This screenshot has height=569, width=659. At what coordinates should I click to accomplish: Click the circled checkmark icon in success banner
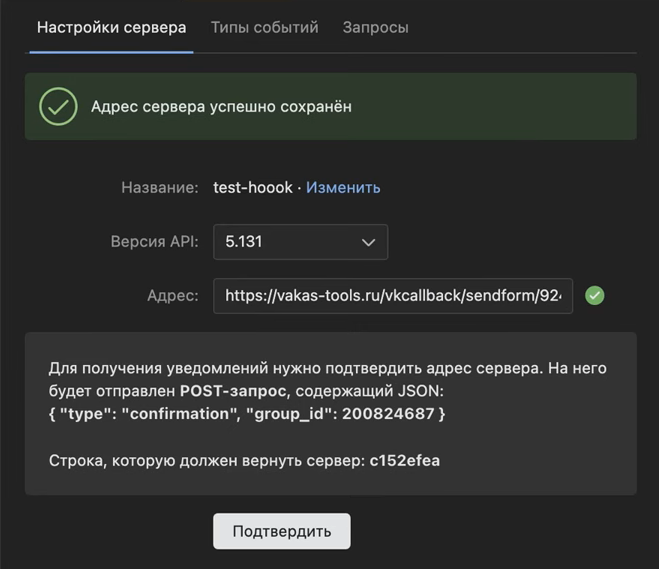[x=58, y=106]
